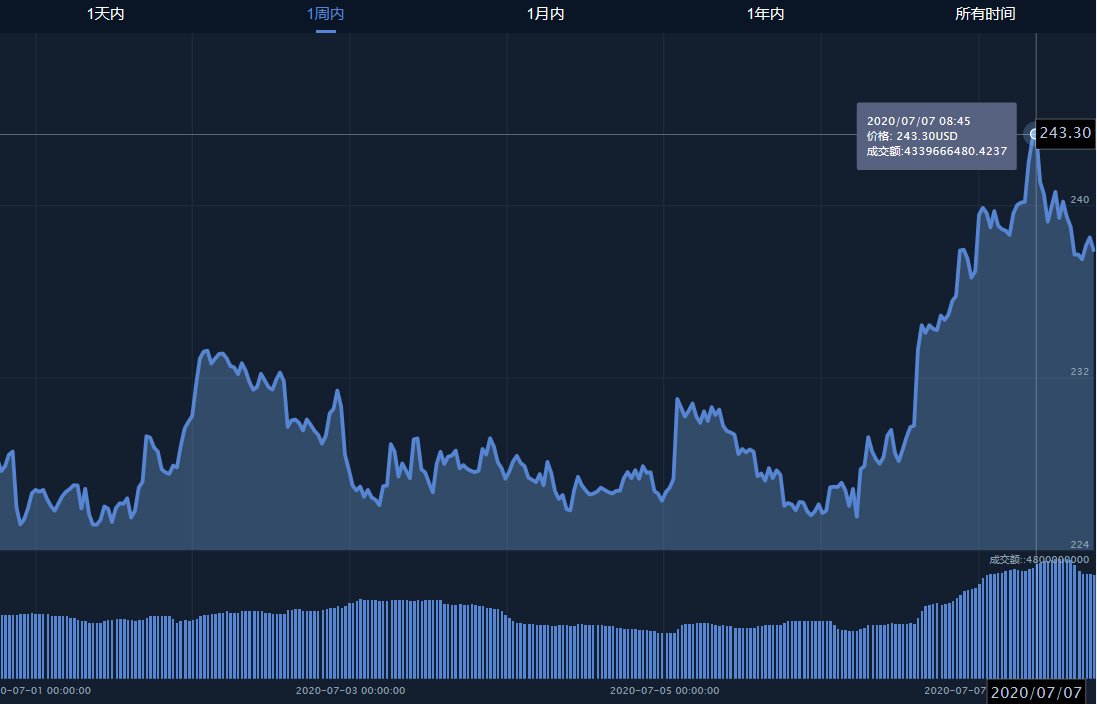Click the 成交额 value in tooltip

point(937,151)
